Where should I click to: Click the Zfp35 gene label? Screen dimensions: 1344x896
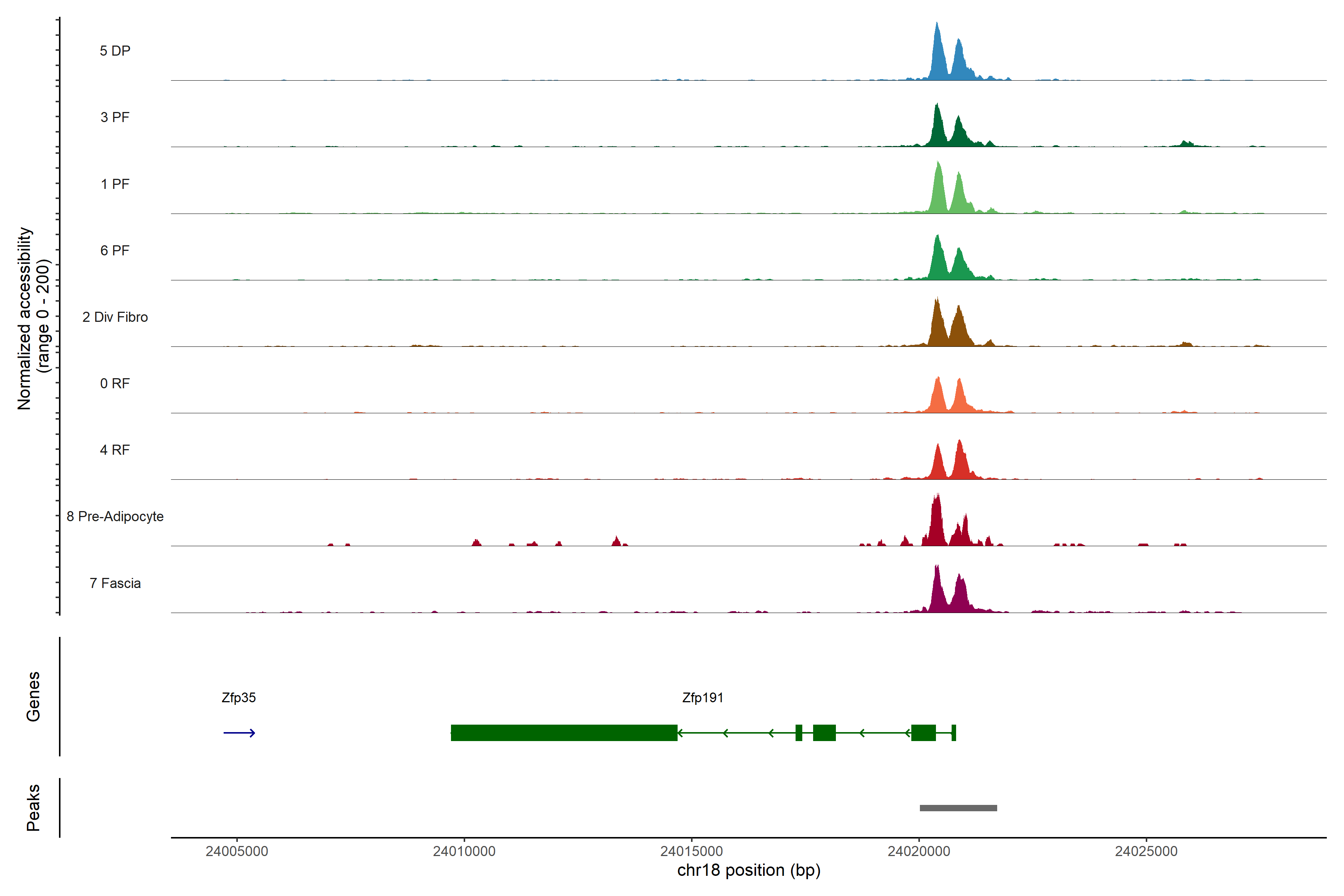(x=238, y=698)
